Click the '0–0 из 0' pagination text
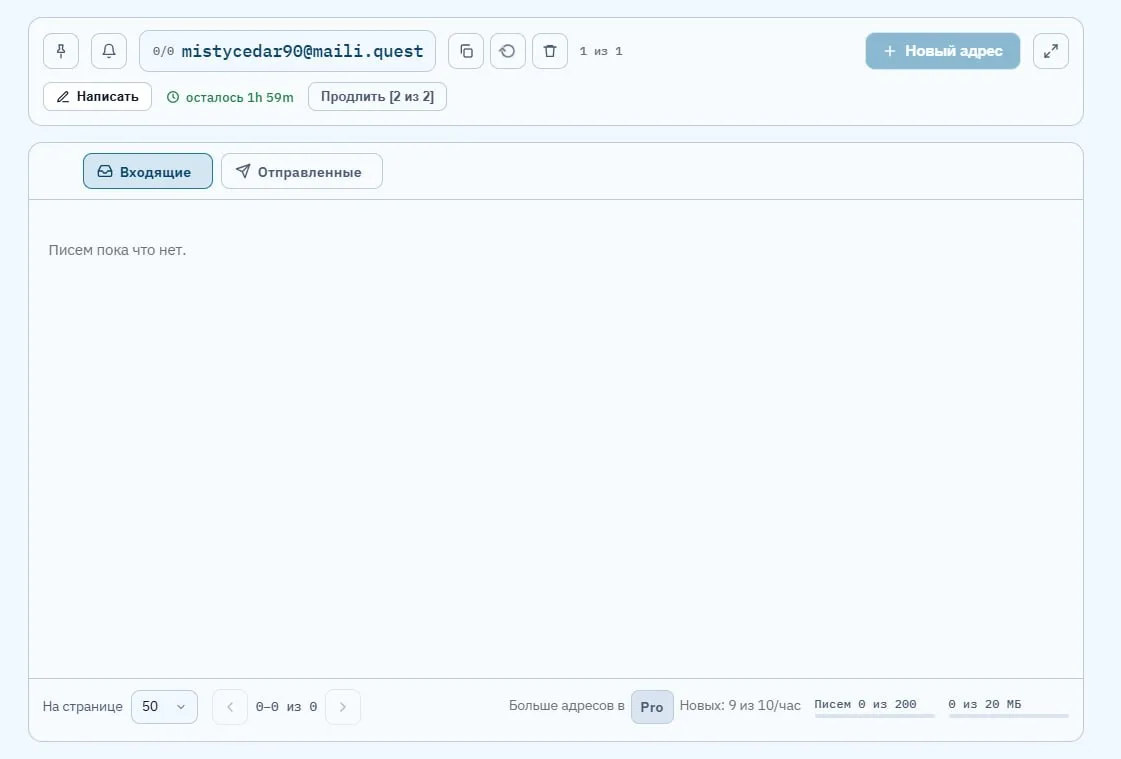The width and height of the screenshot is (1121, 759). [287, 707]
